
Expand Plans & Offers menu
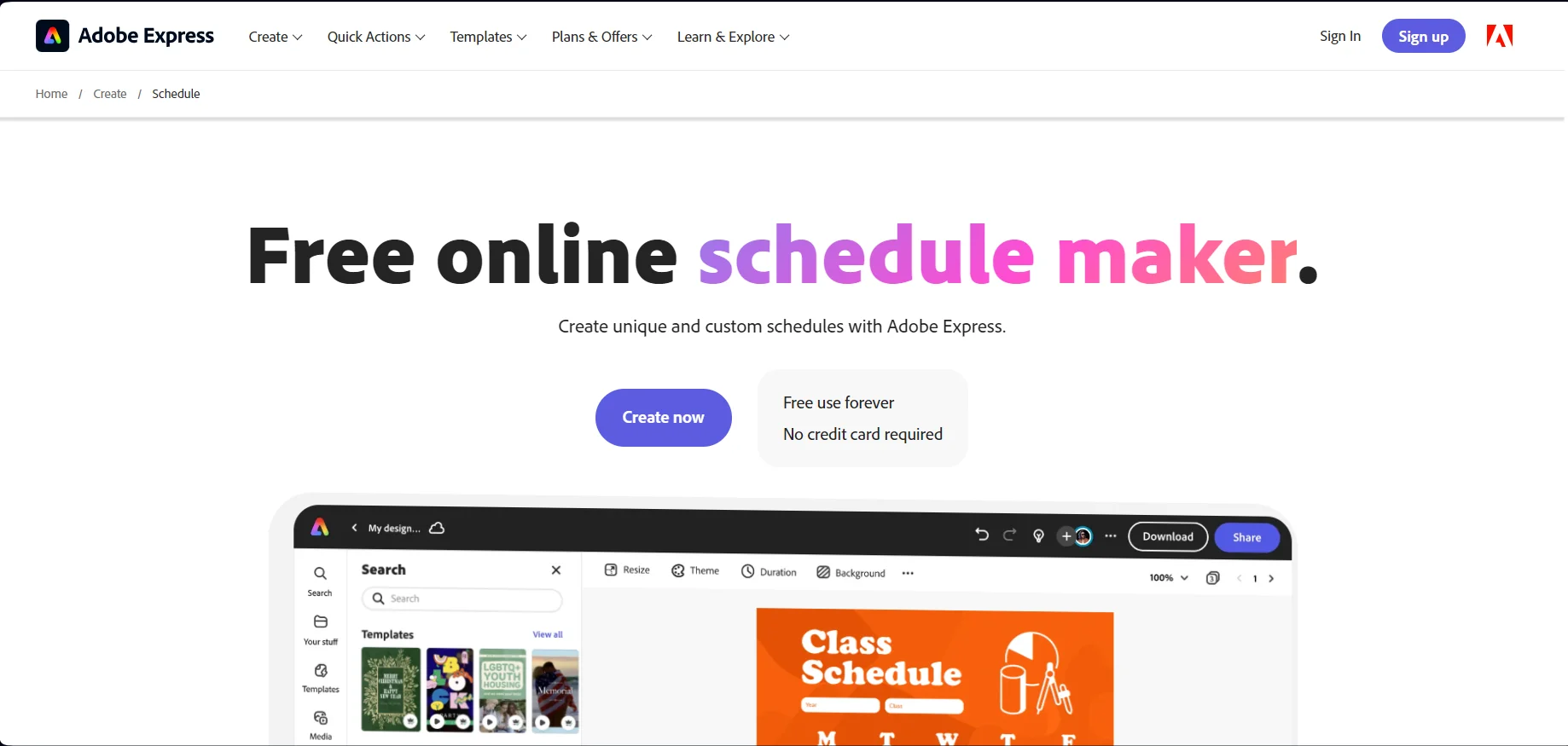(601, 37)
